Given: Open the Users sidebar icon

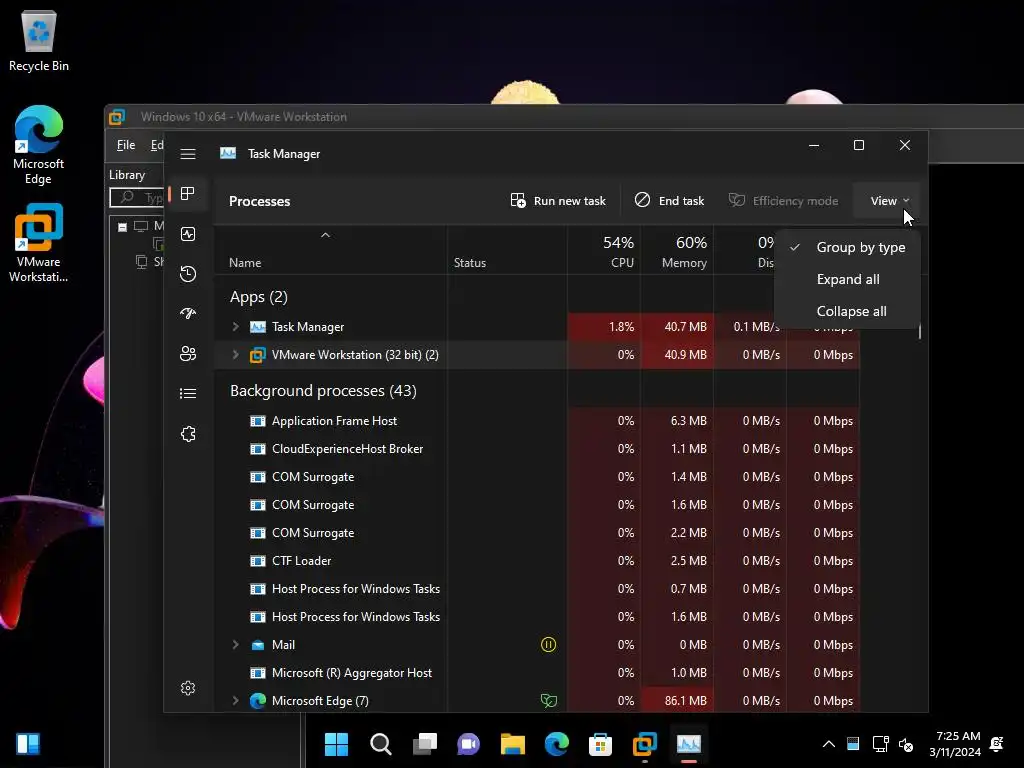Looking at the screenshot, I should point(188,354).
